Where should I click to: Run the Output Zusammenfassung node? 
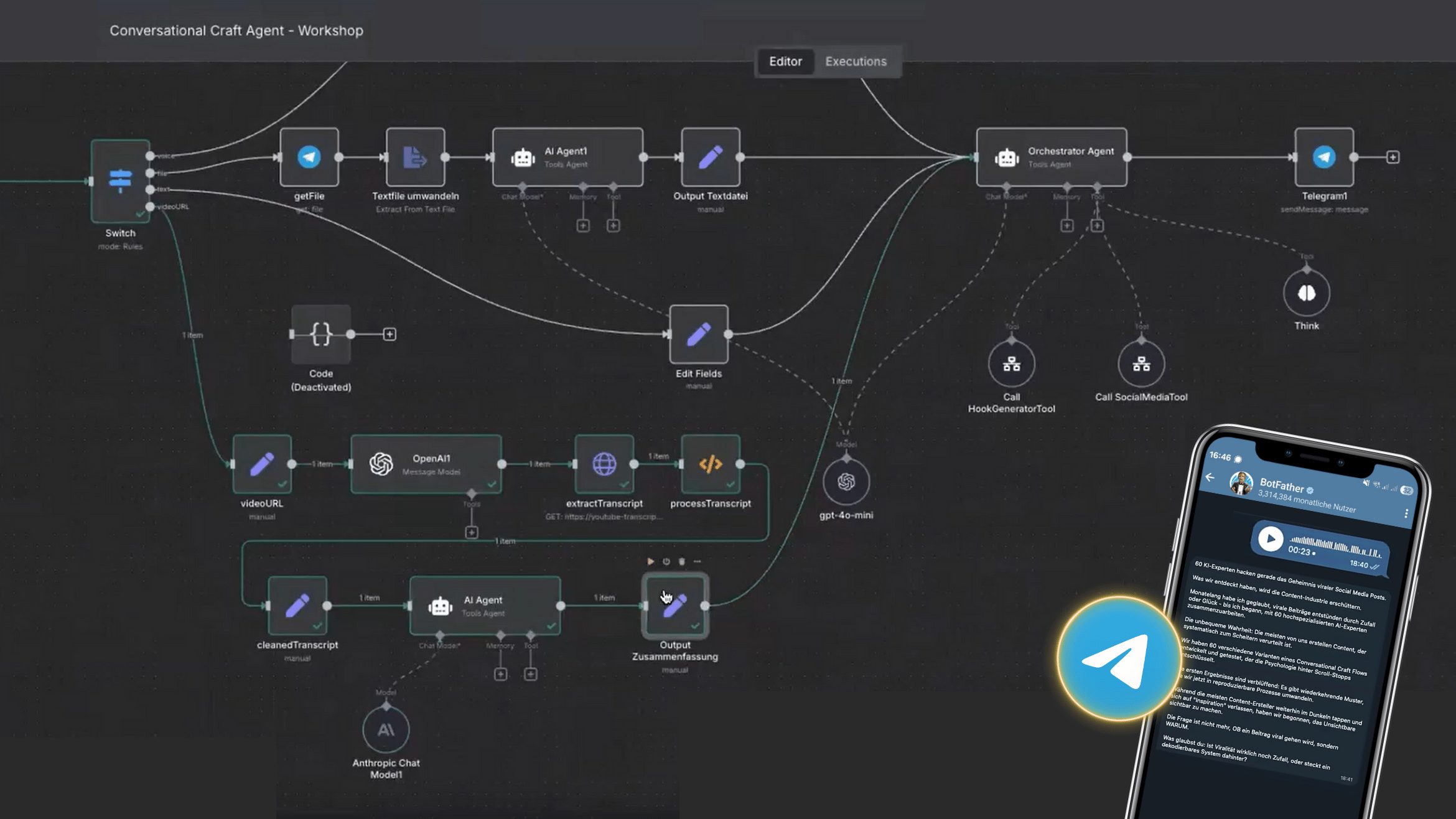coord(650,561)
